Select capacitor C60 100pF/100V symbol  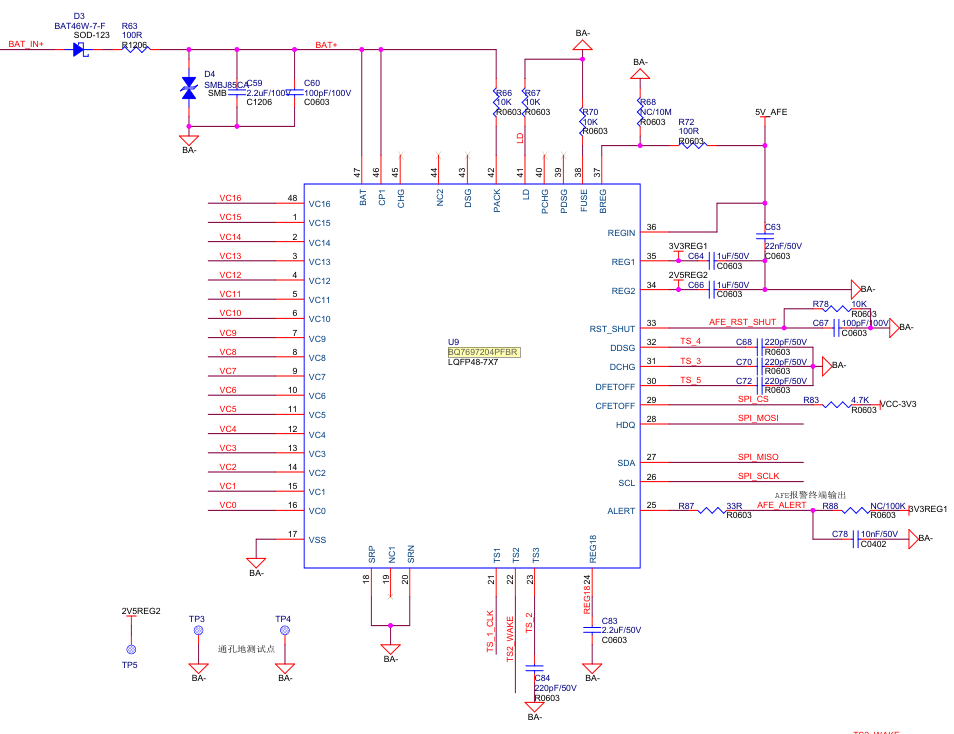coord(294,93)
